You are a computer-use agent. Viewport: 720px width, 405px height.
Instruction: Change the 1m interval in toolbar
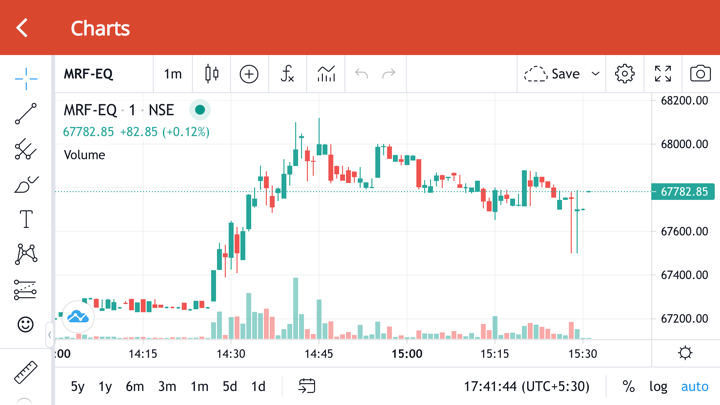click(173, 74)
